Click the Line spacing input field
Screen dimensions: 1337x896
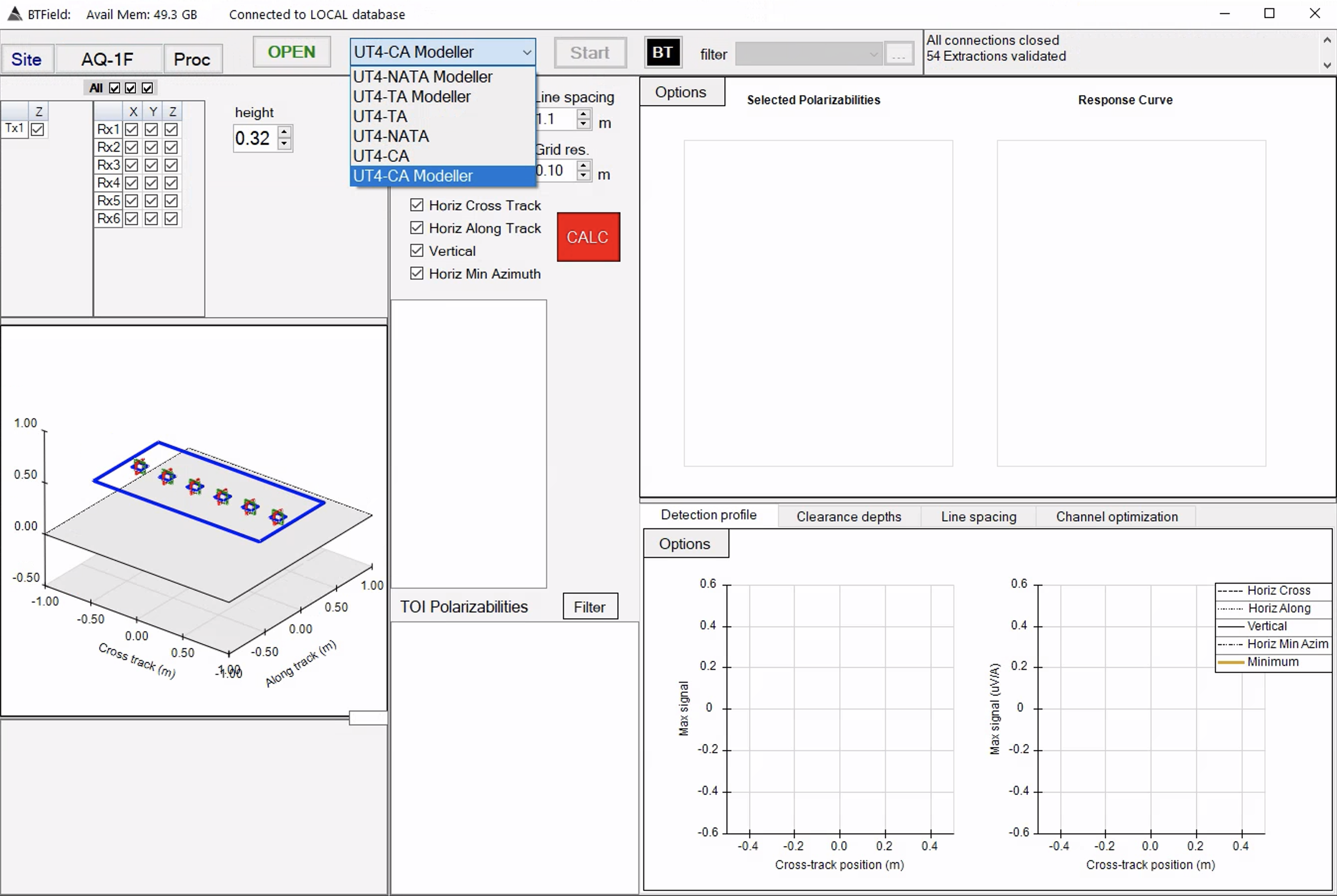coord(556,119)
